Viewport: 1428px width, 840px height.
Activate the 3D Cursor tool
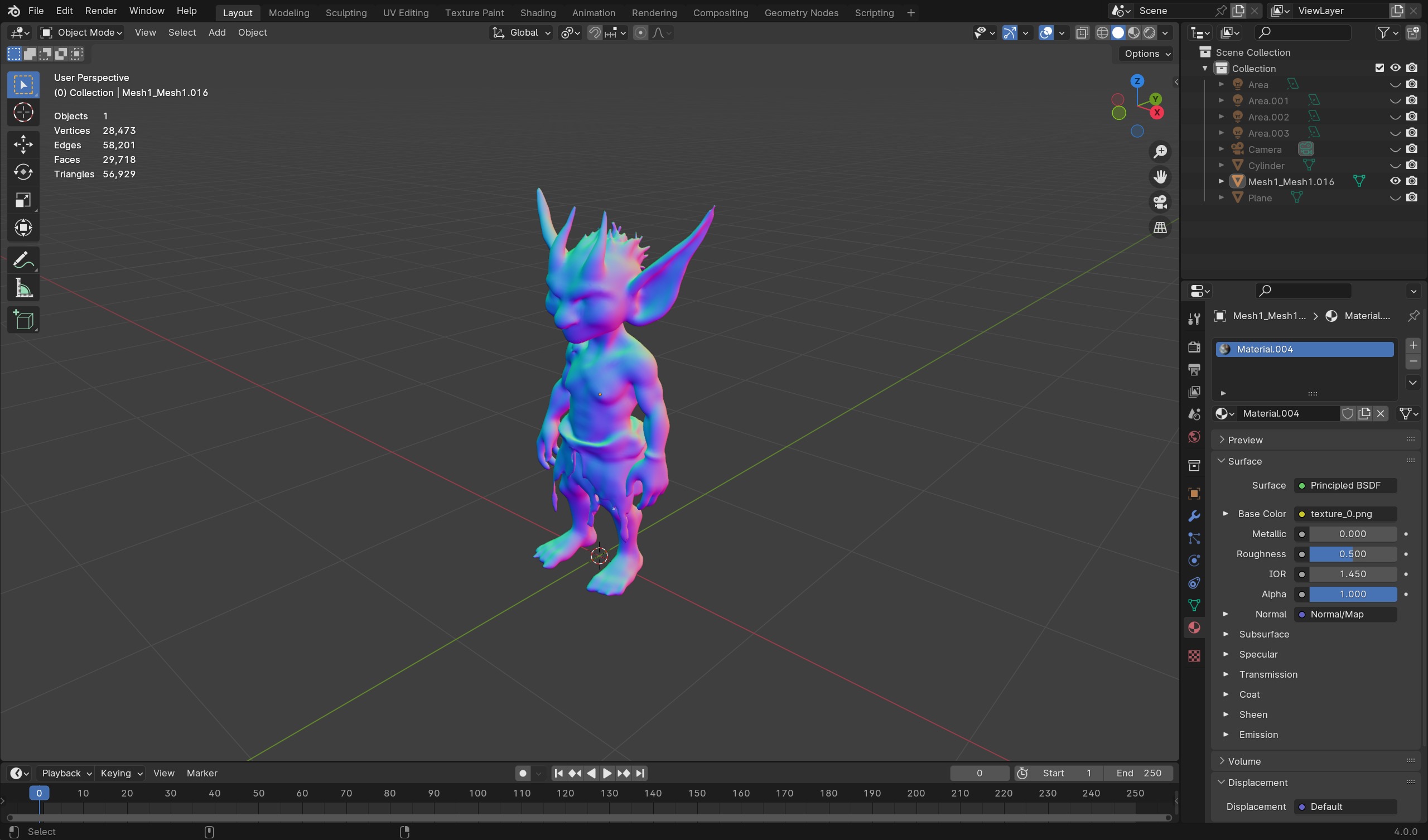[x=23, y=113]
